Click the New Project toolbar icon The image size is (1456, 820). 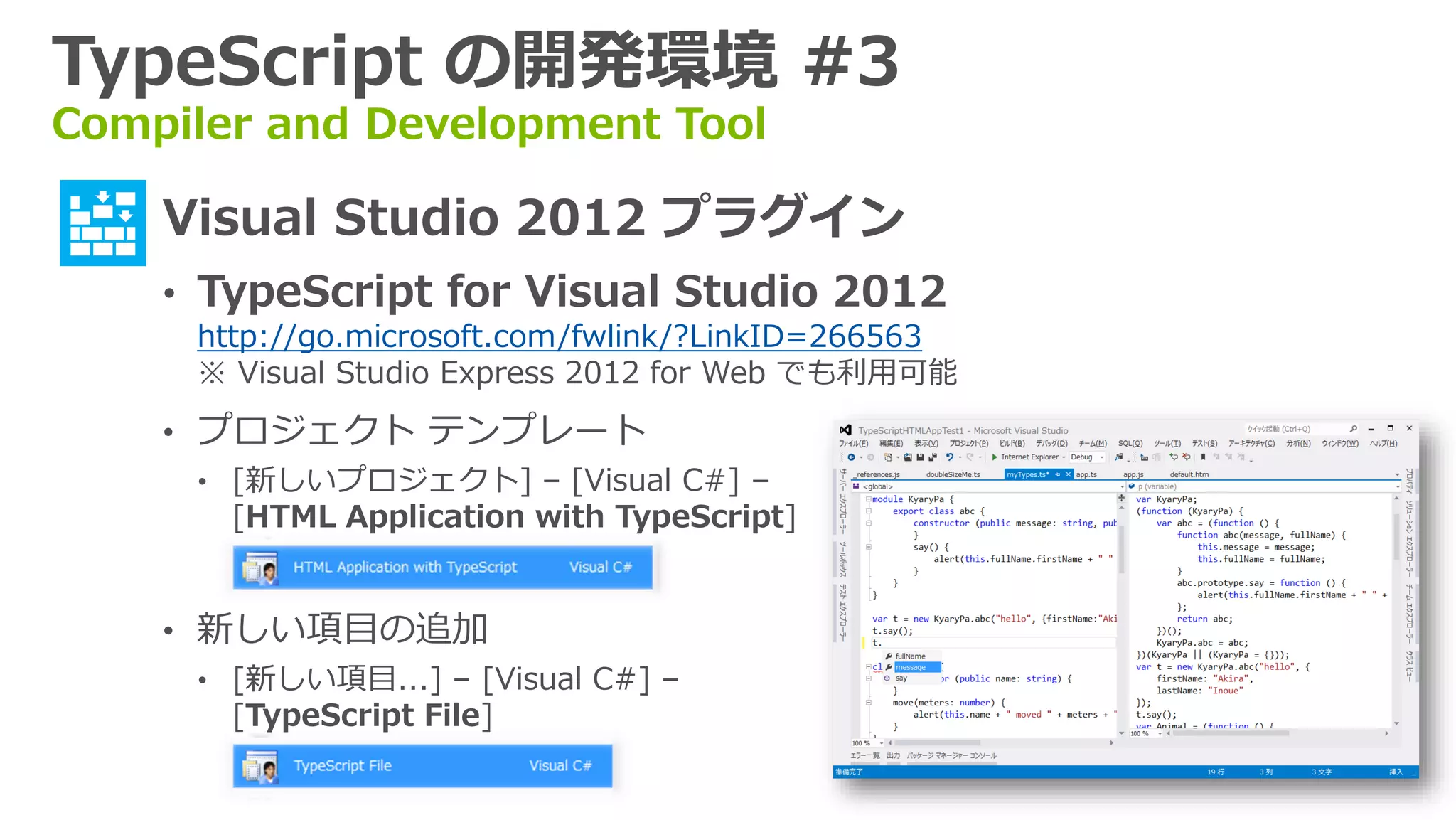point(888,457)
